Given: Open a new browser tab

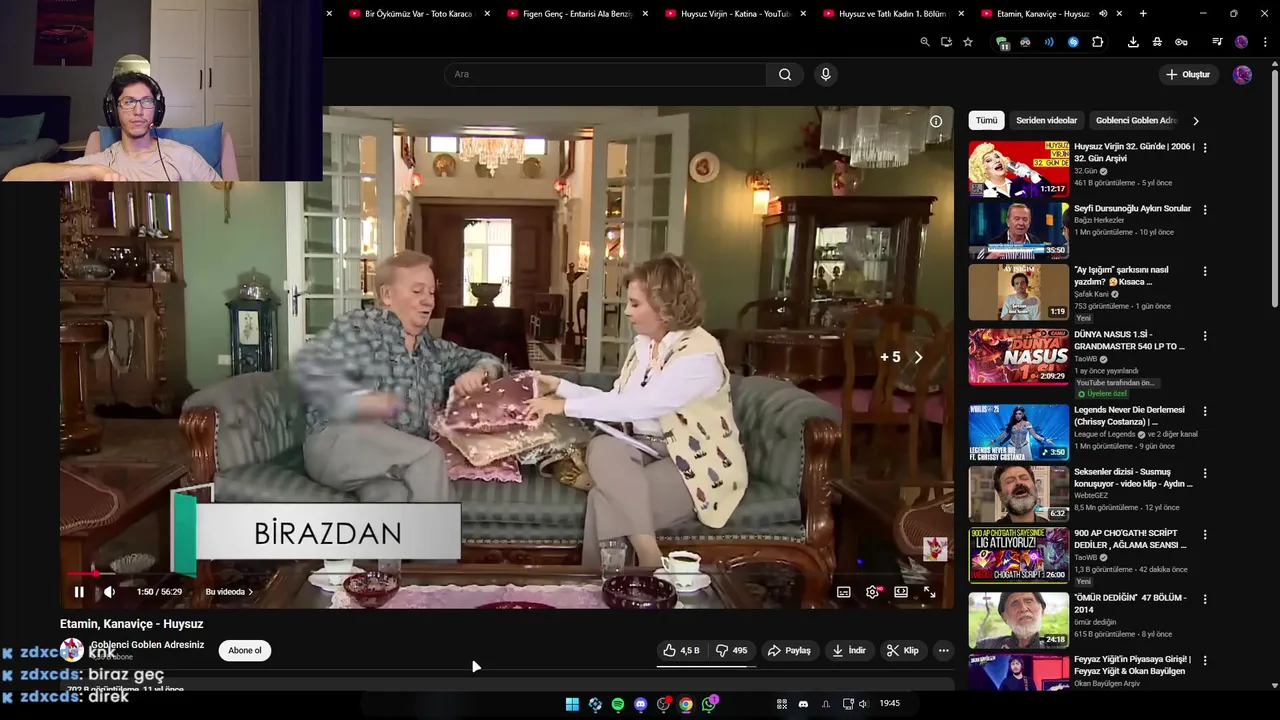Looking at the screenshot, I should (x=1143, y=14).
